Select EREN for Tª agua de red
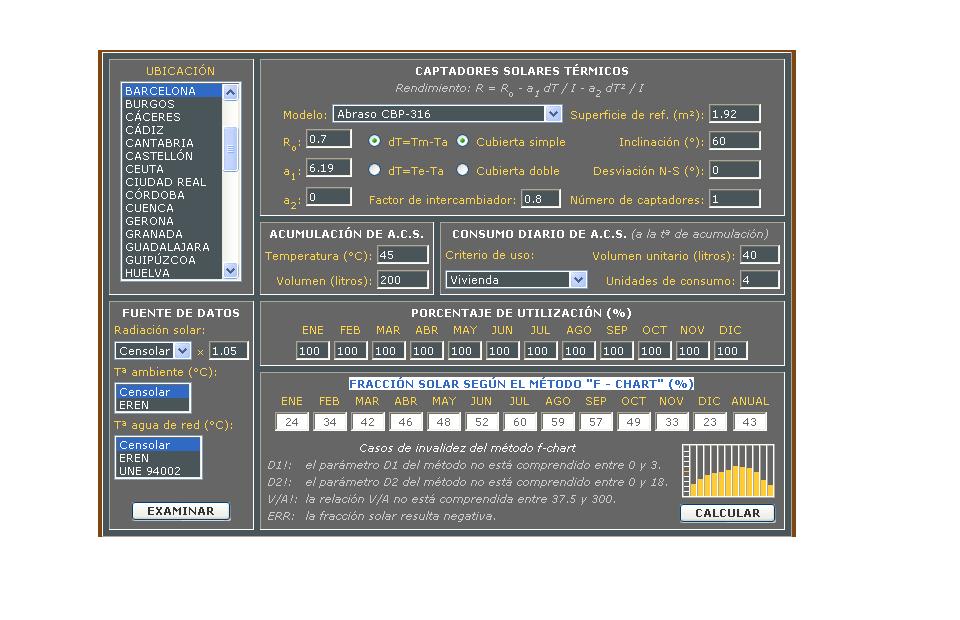Image resolution: width=960 pixels, height=620 pixels. (x=158, y=458)
